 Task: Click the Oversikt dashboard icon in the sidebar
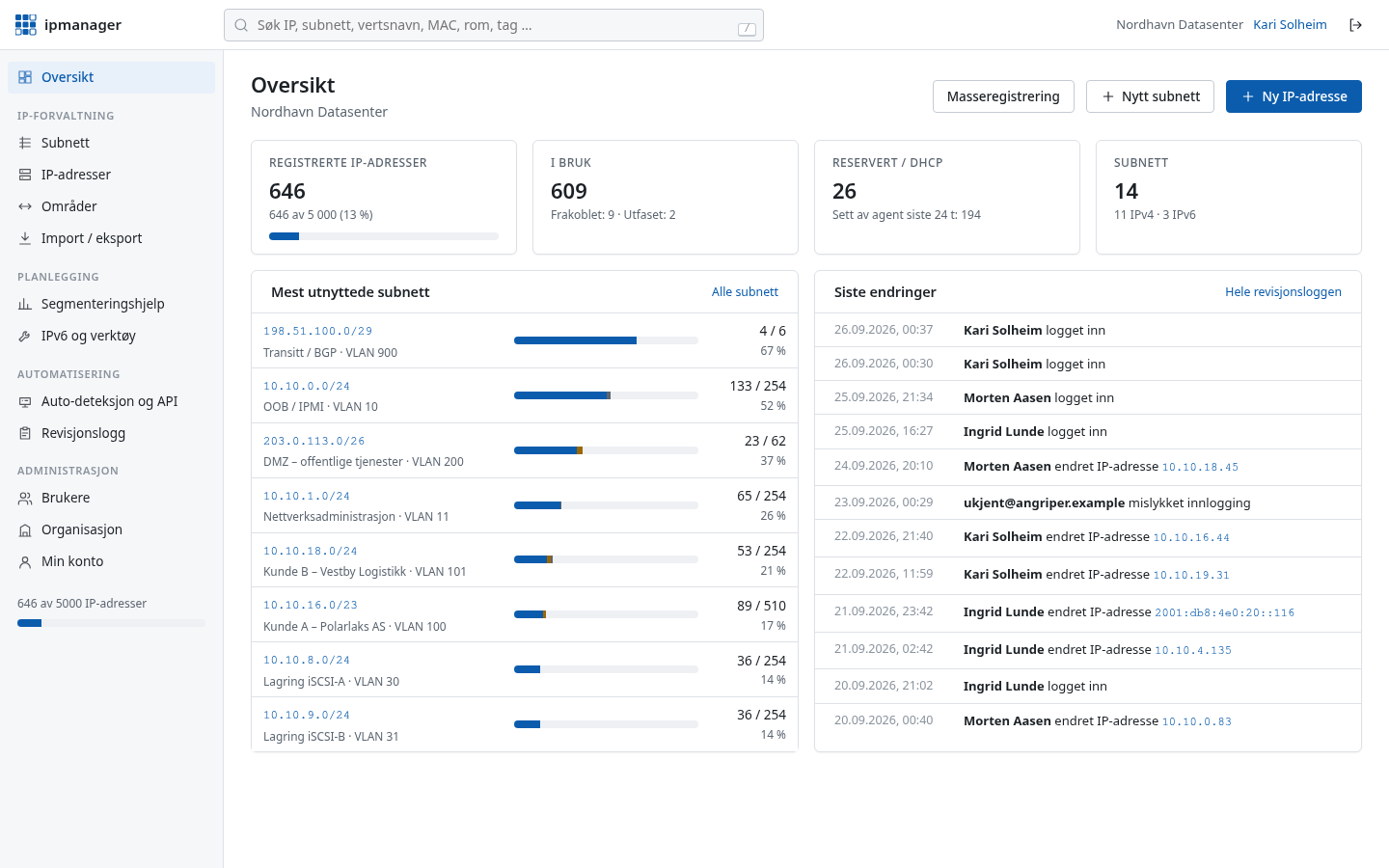(25, 77)
